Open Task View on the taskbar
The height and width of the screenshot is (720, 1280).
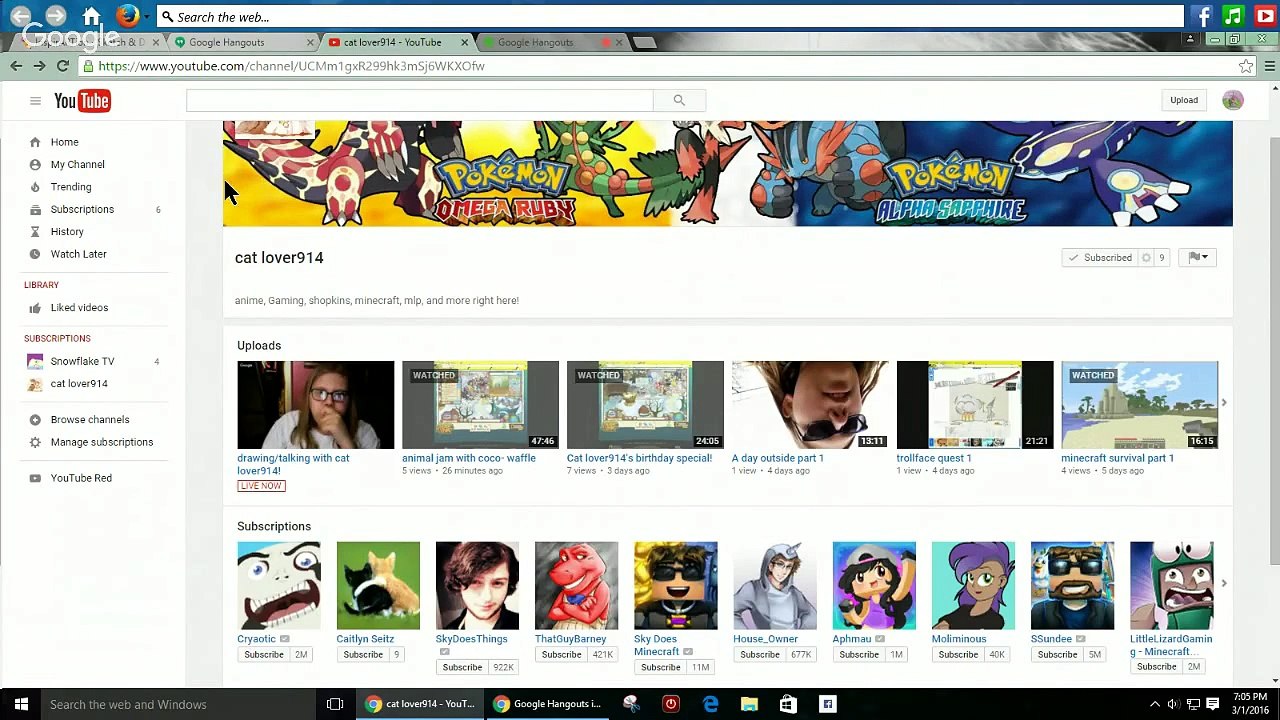coord(335,704)
